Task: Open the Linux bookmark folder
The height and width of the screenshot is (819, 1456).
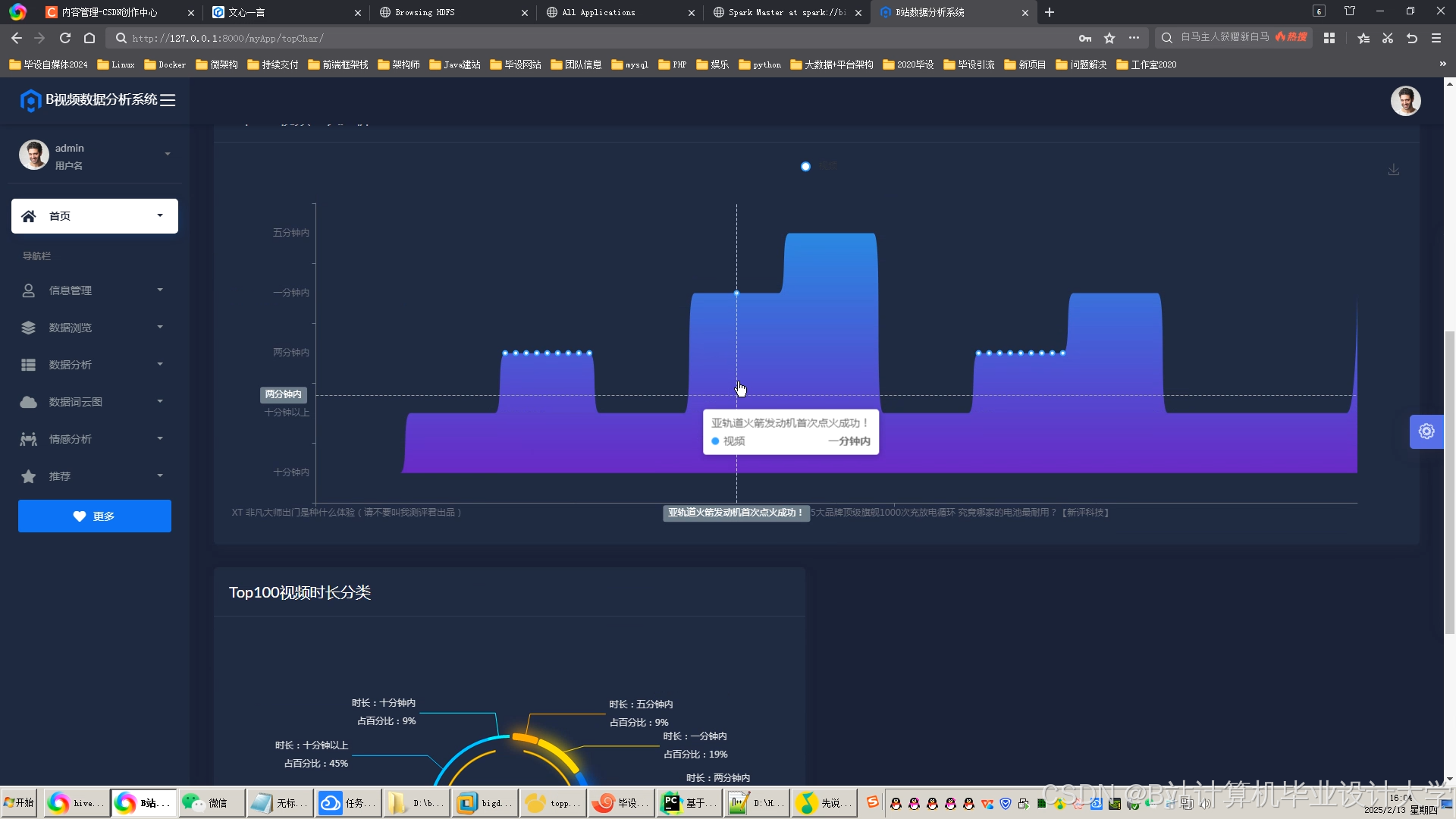Action: pyautogui.click(x=116, y=64)
